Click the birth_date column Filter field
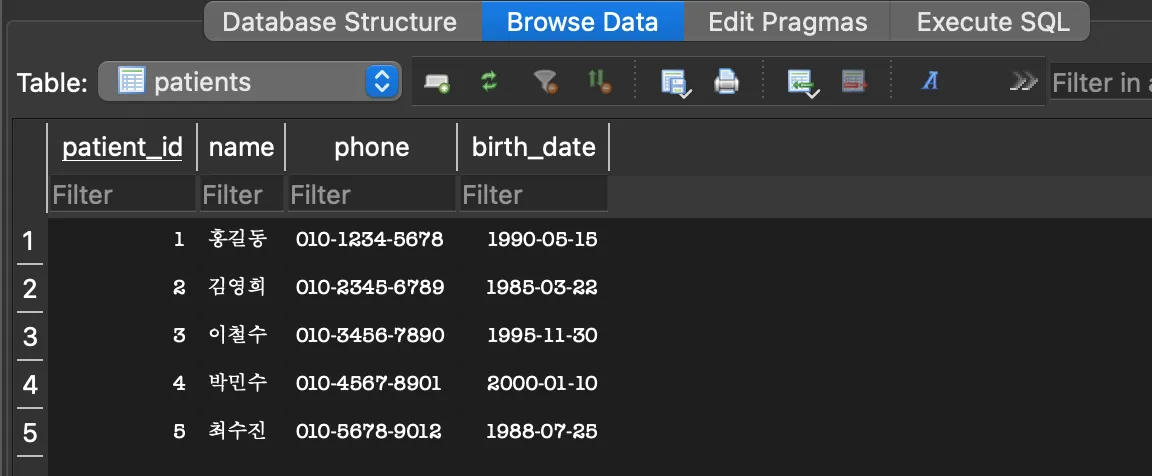Viewport: 1152px width, 476px height. coord(534,195)
